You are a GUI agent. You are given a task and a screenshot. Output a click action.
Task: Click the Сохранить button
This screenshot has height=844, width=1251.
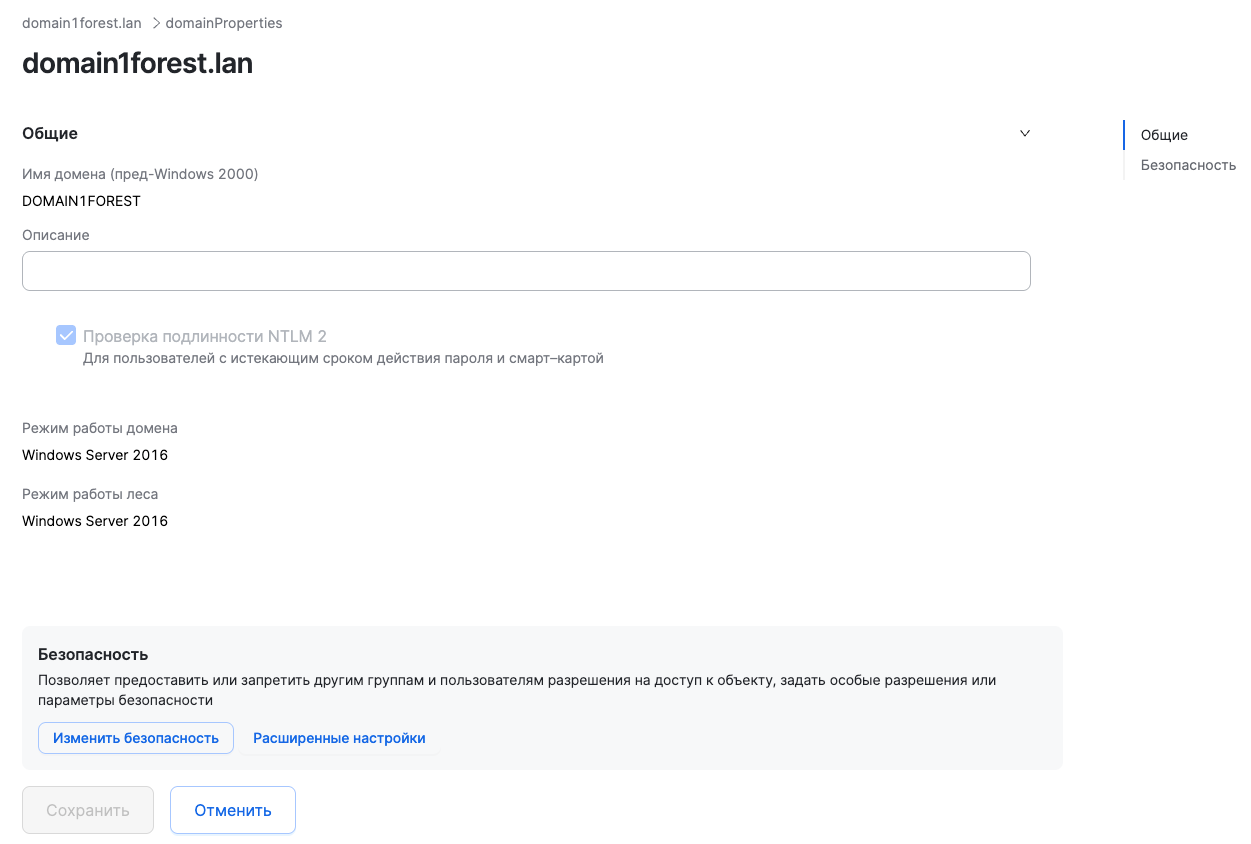[x=87, y=810]
